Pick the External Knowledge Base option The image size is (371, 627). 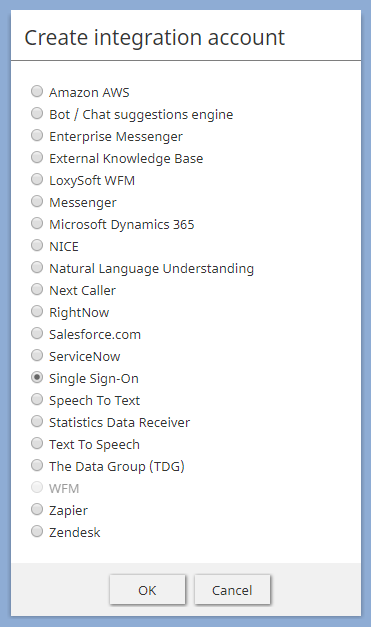pos(37,158)
